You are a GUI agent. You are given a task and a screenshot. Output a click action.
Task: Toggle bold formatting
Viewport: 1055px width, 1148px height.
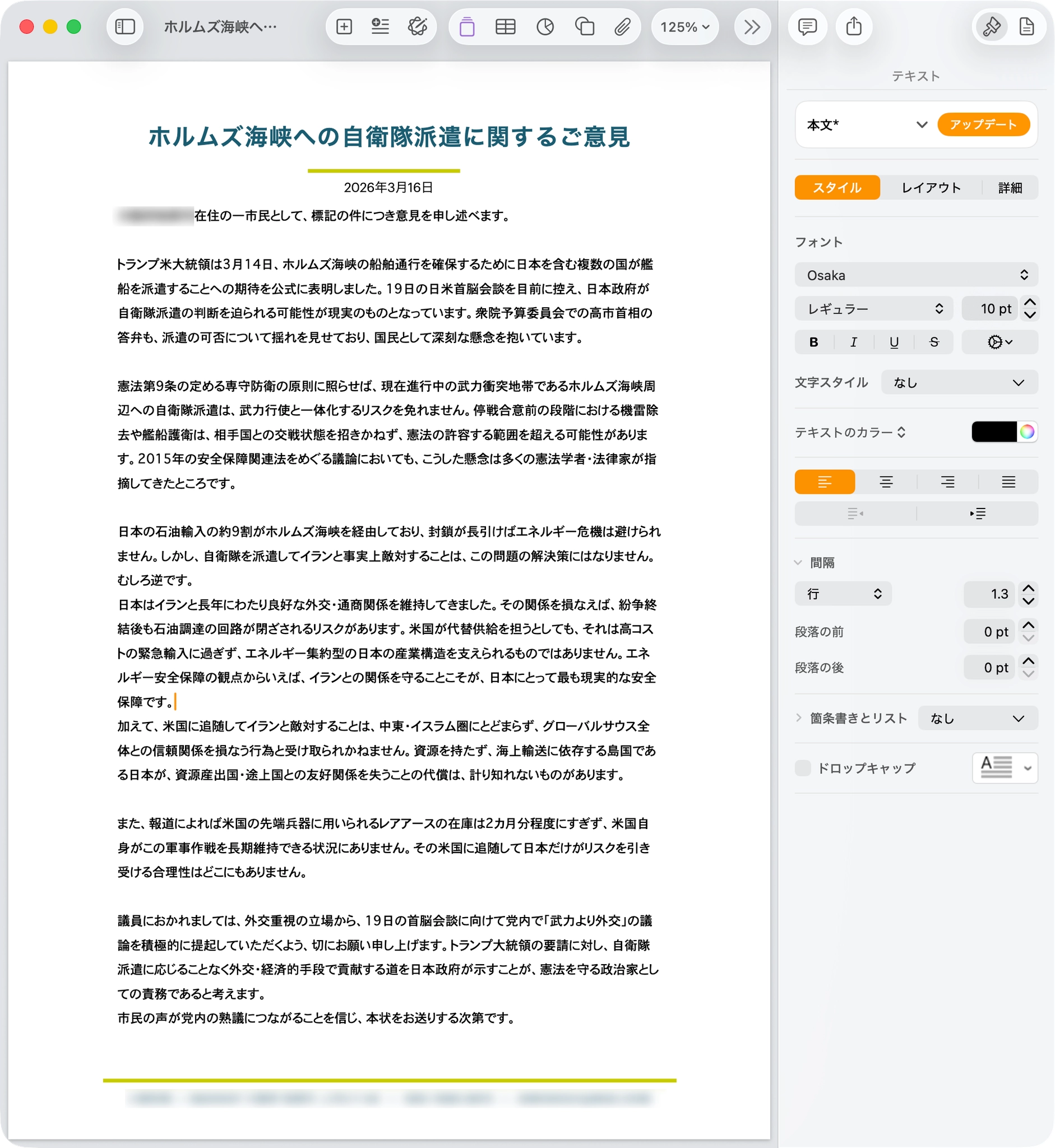(x=813, y=342)
